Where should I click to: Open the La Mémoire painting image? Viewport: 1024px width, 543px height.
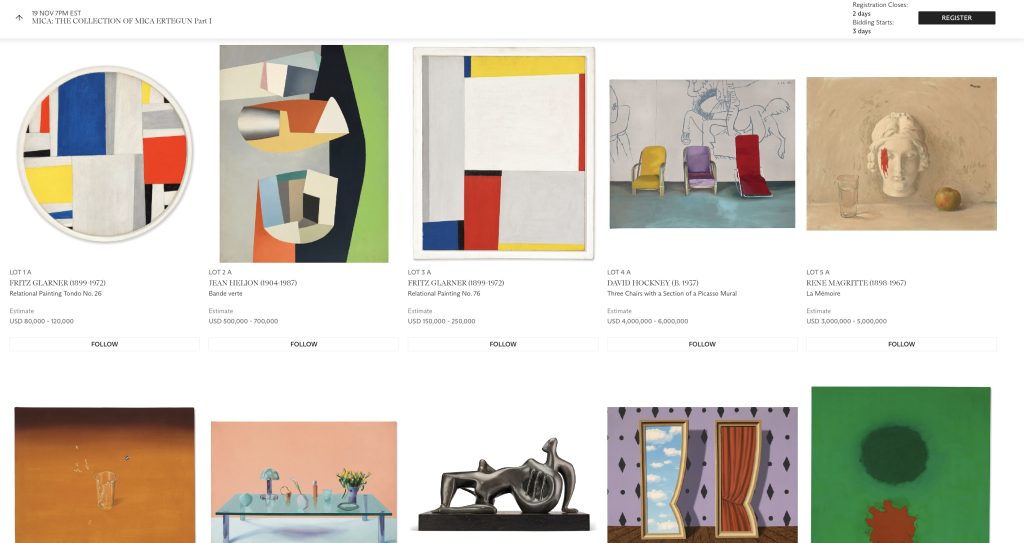click(x=901, y=154)
